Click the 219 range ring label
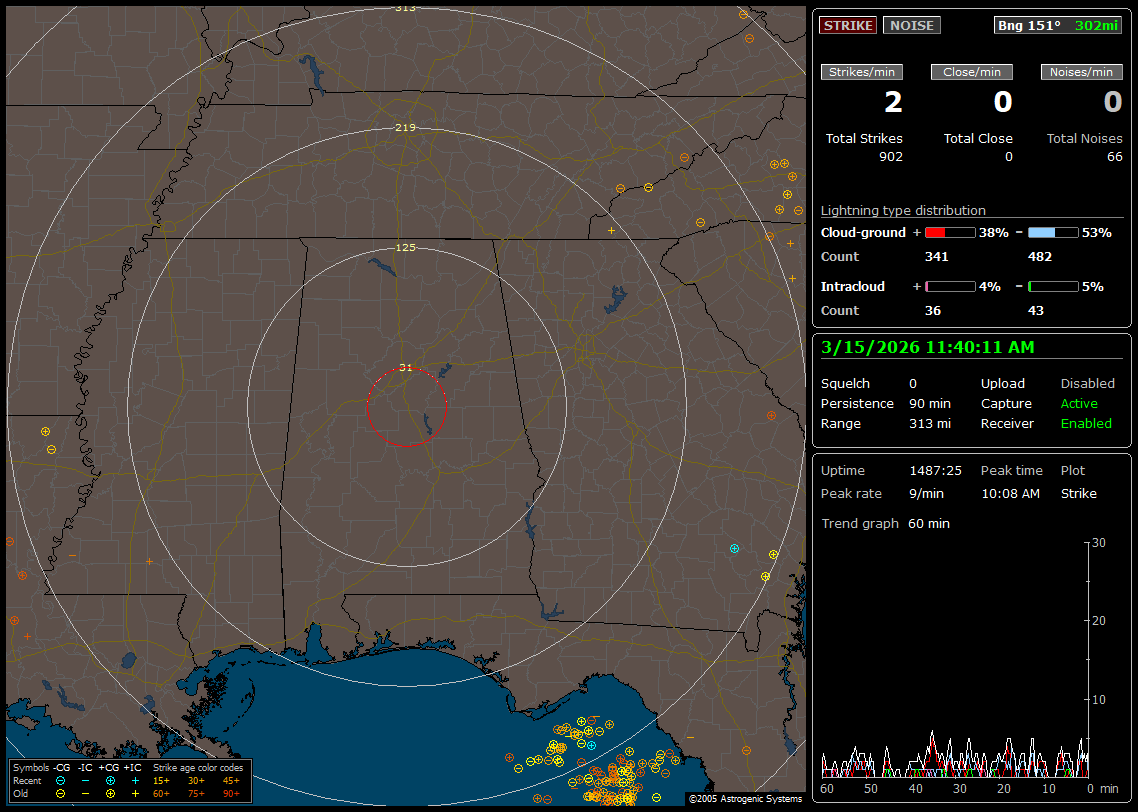Screen dimensions: 1138x812 click(x=405, y=128)
